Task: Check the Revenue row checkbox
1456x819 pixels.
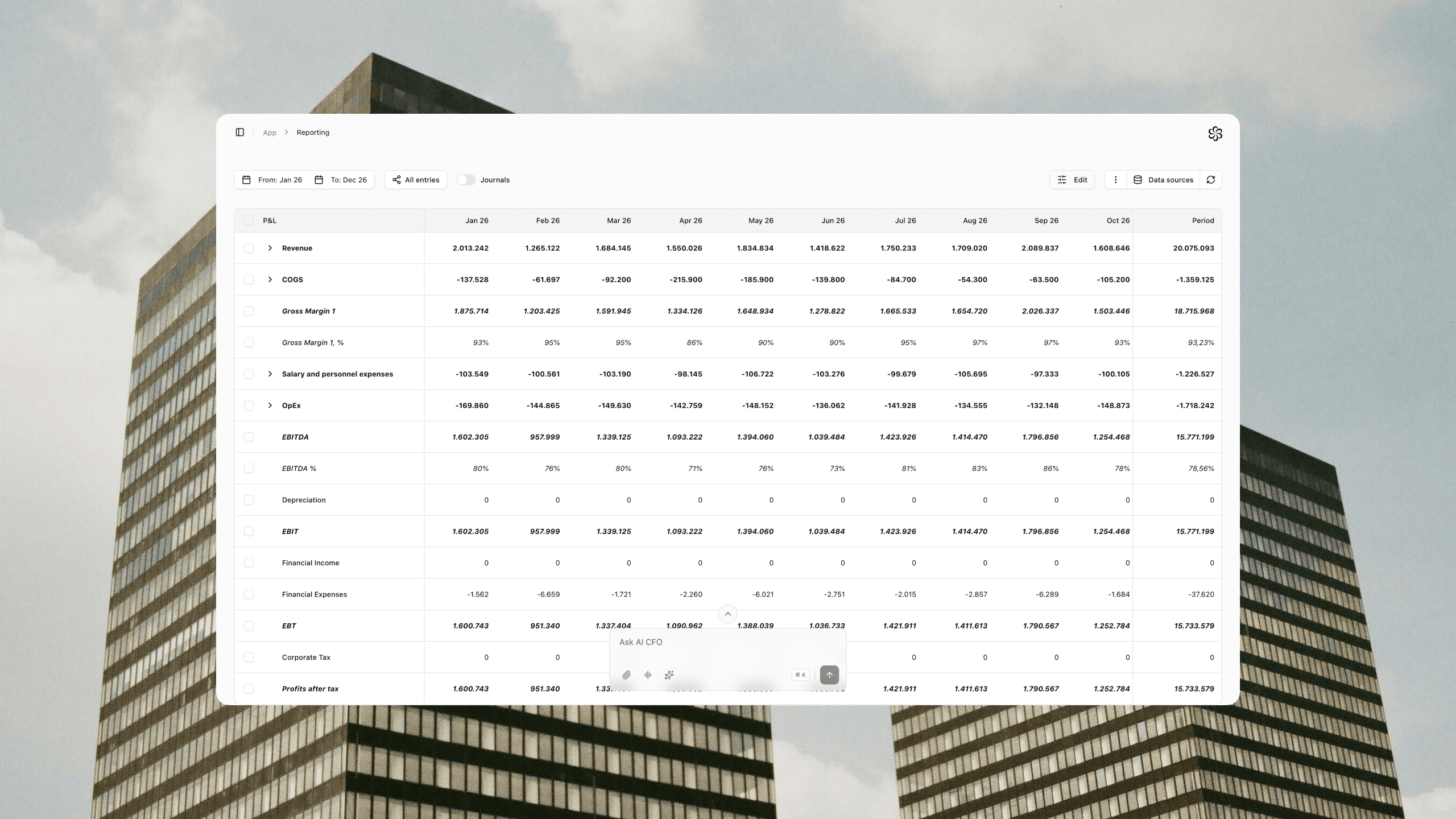Action: click(249, 247)
